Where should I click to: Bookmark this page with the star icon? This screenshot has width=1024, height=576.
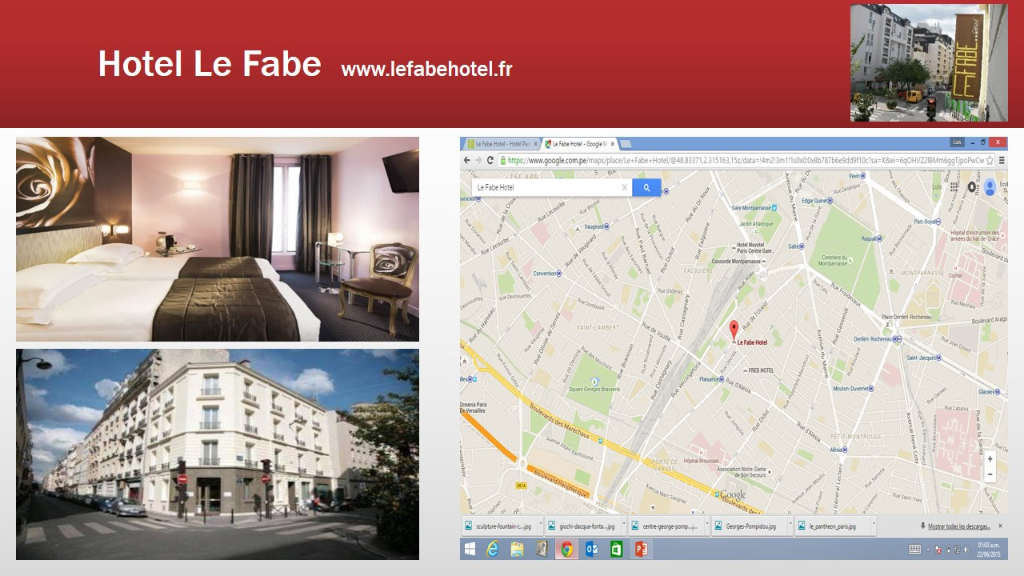tap(989, 160)
